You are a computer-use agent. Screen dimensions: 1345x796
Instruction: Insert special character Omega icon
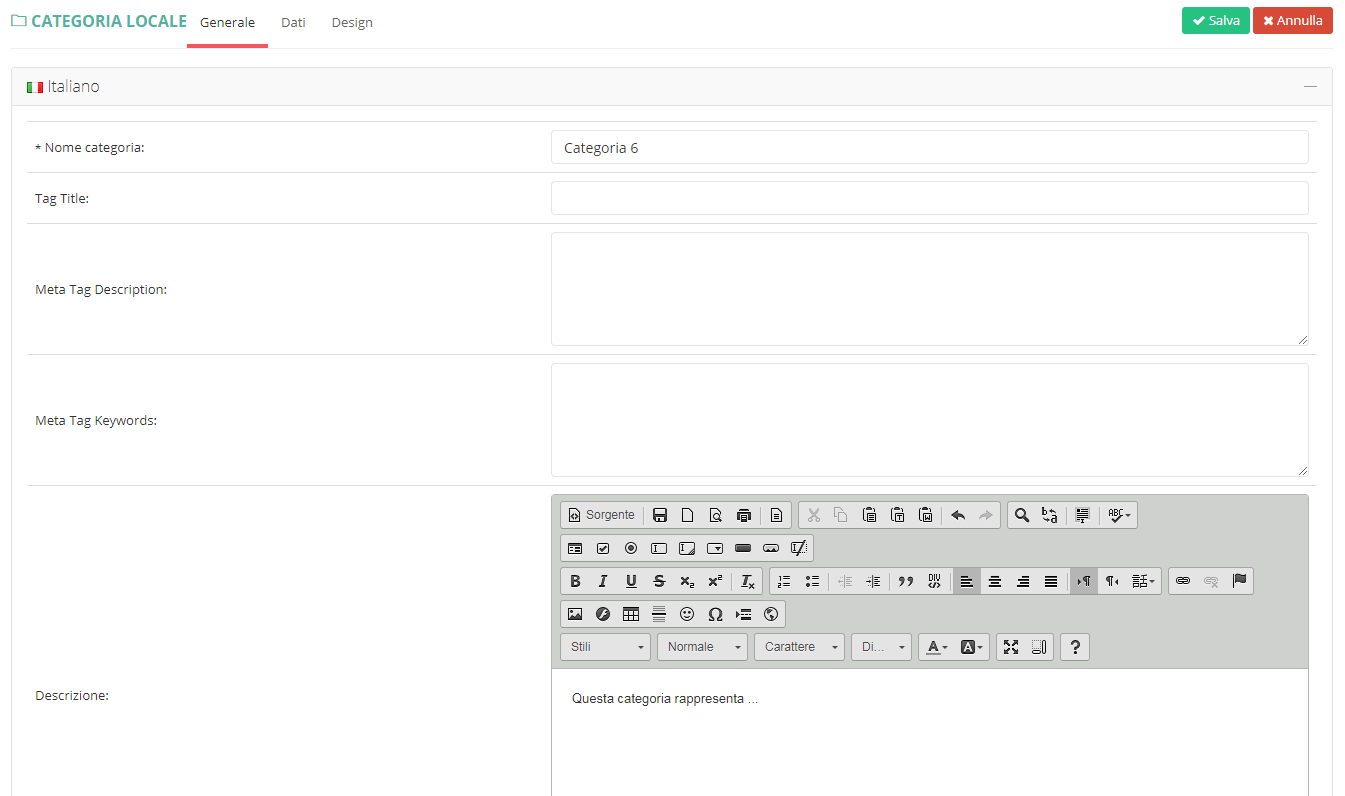pyautogui.click(x=715, y=614)
